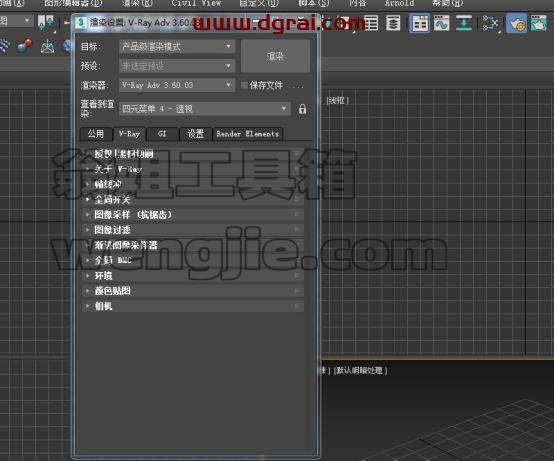The image size is (554, 461).
Task: Toggle the Ribbon toolbar icon
Action: [x=420, y=23]
